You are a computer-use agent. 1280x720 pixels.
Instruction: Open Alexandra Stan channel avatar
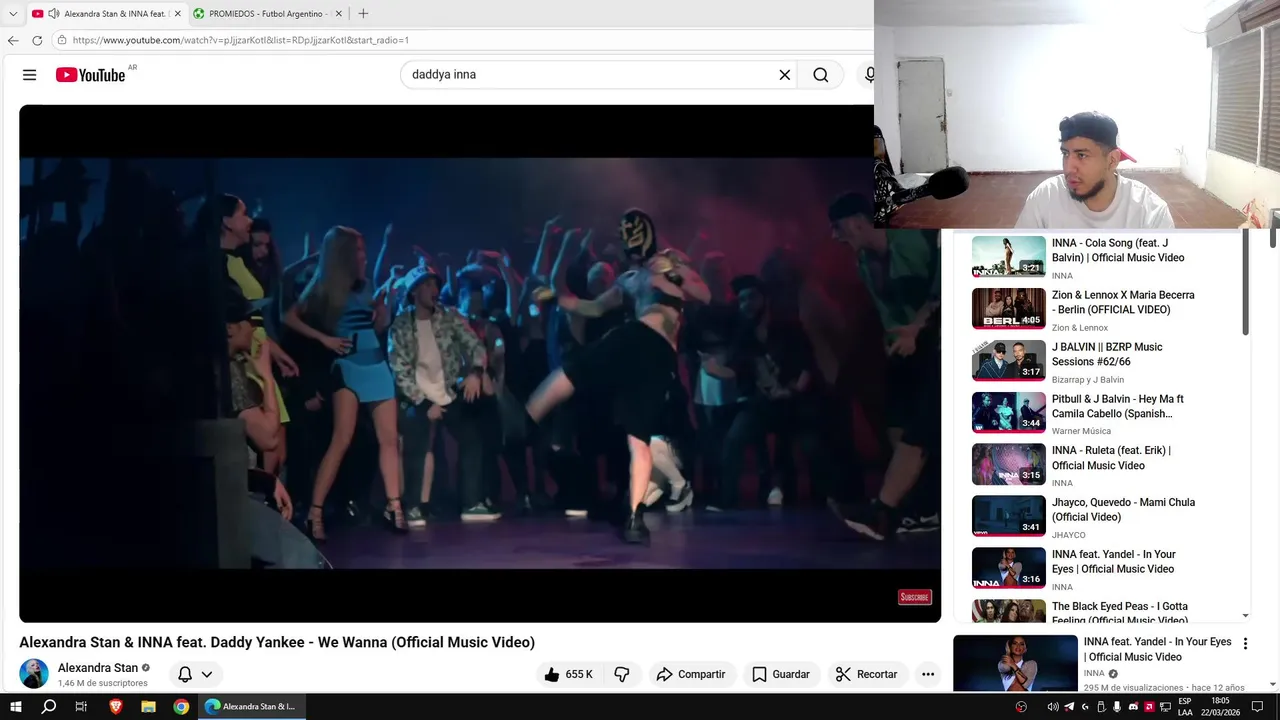point(34,674)
